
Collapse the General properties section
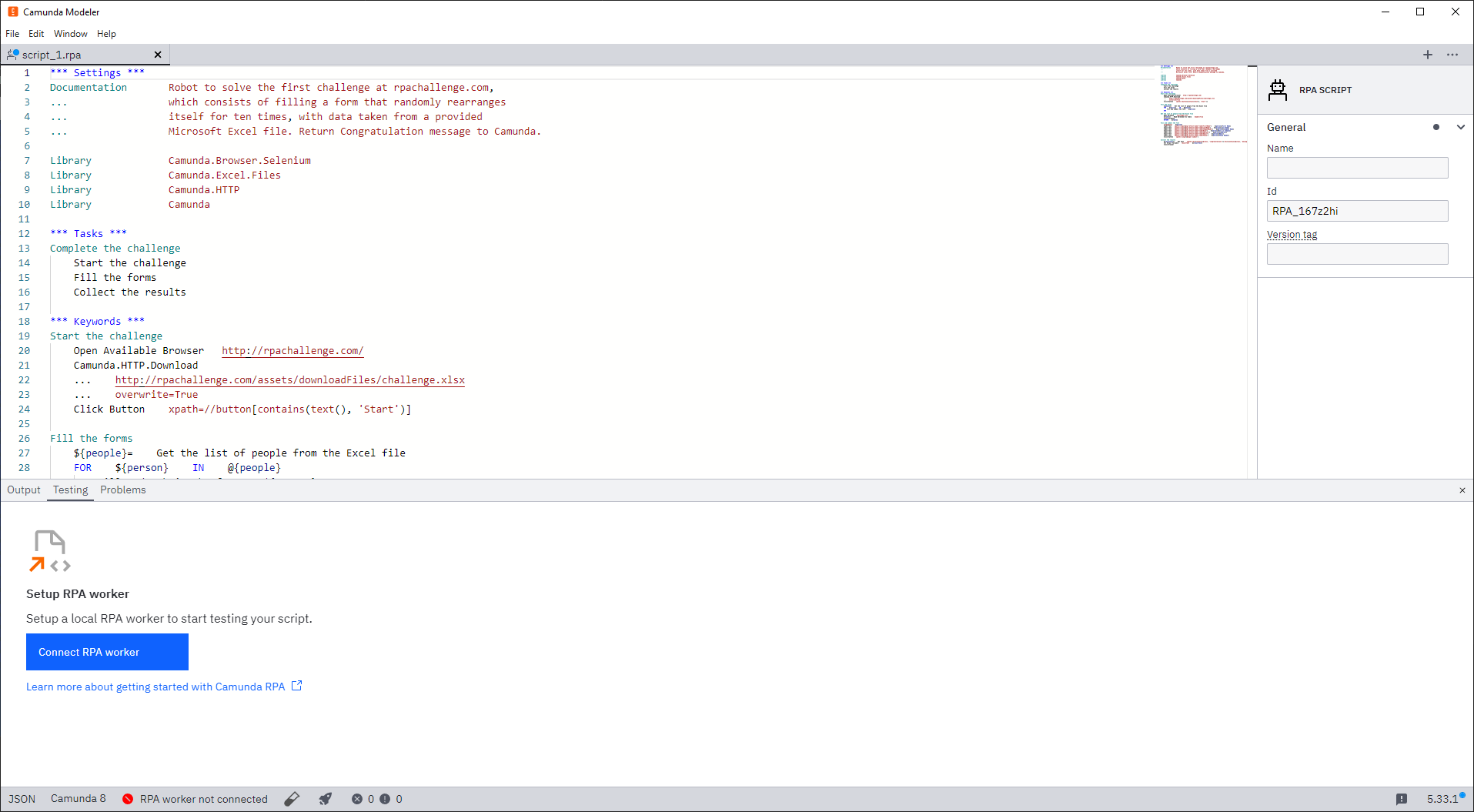(x=1461, y=127)
